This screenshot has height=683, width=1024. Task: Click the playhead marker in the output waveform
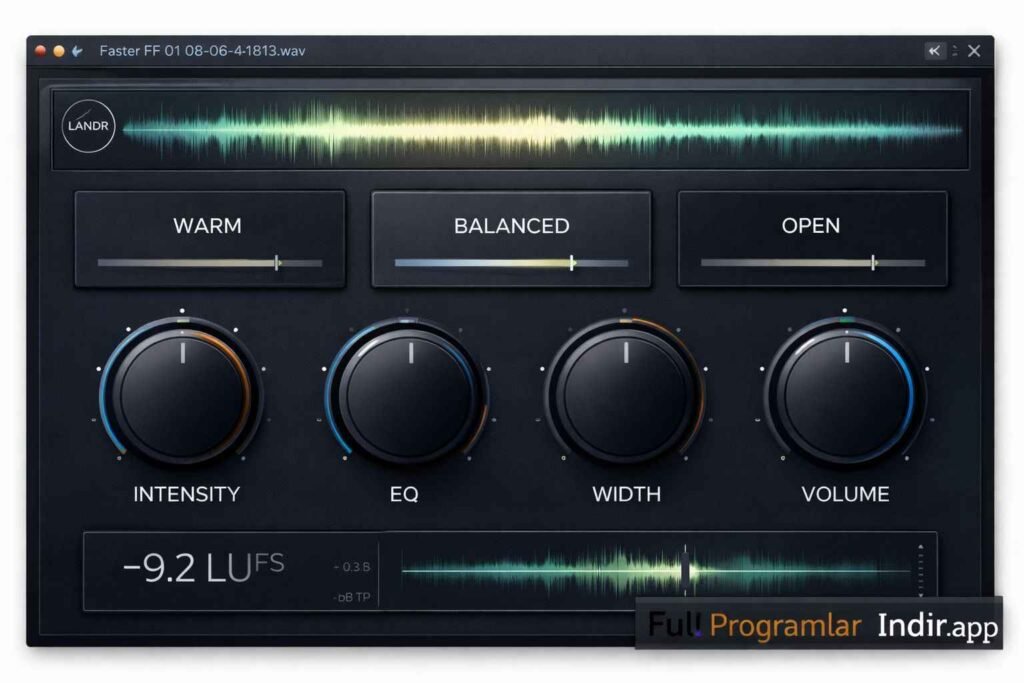click(685, 567)
